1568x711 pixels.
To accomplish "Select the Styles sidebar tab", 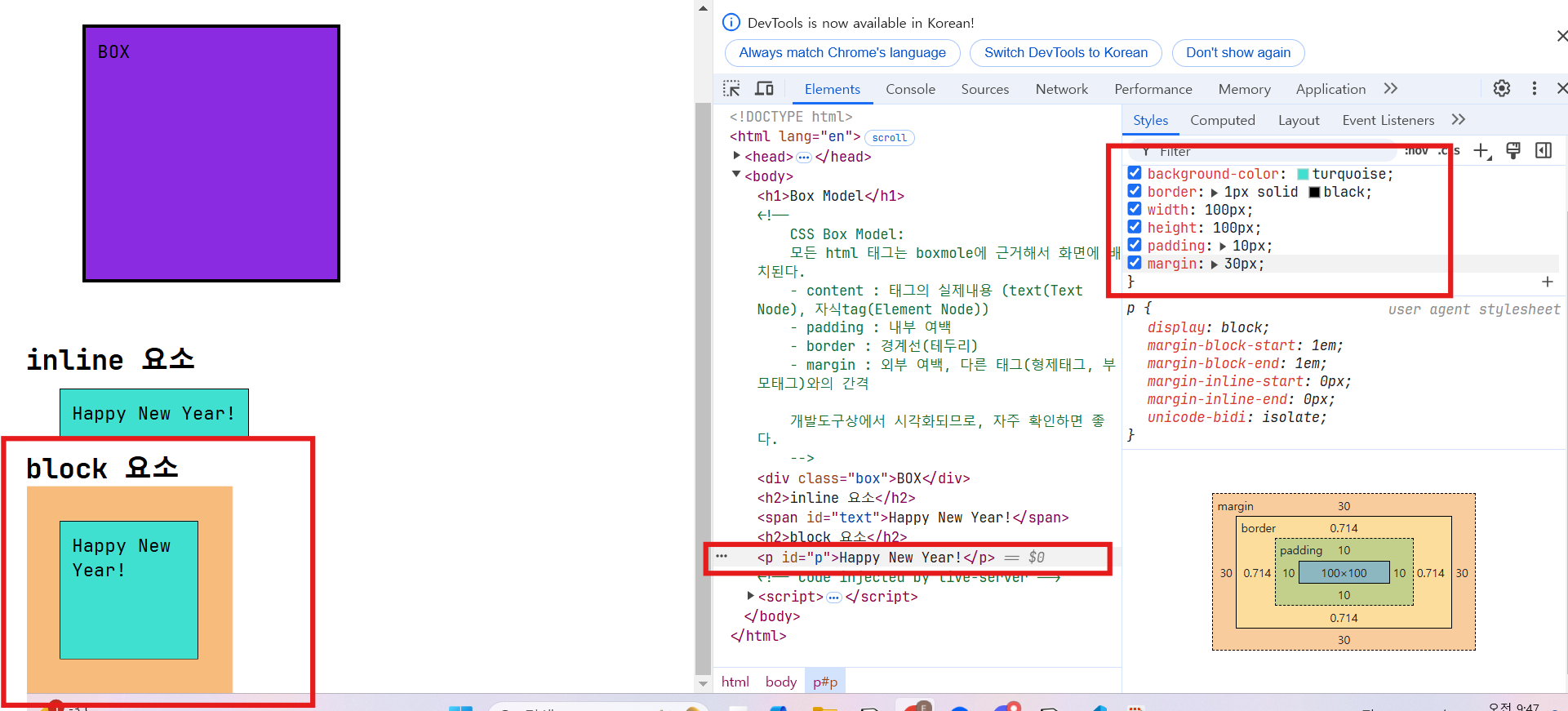I will (1151, 120).
